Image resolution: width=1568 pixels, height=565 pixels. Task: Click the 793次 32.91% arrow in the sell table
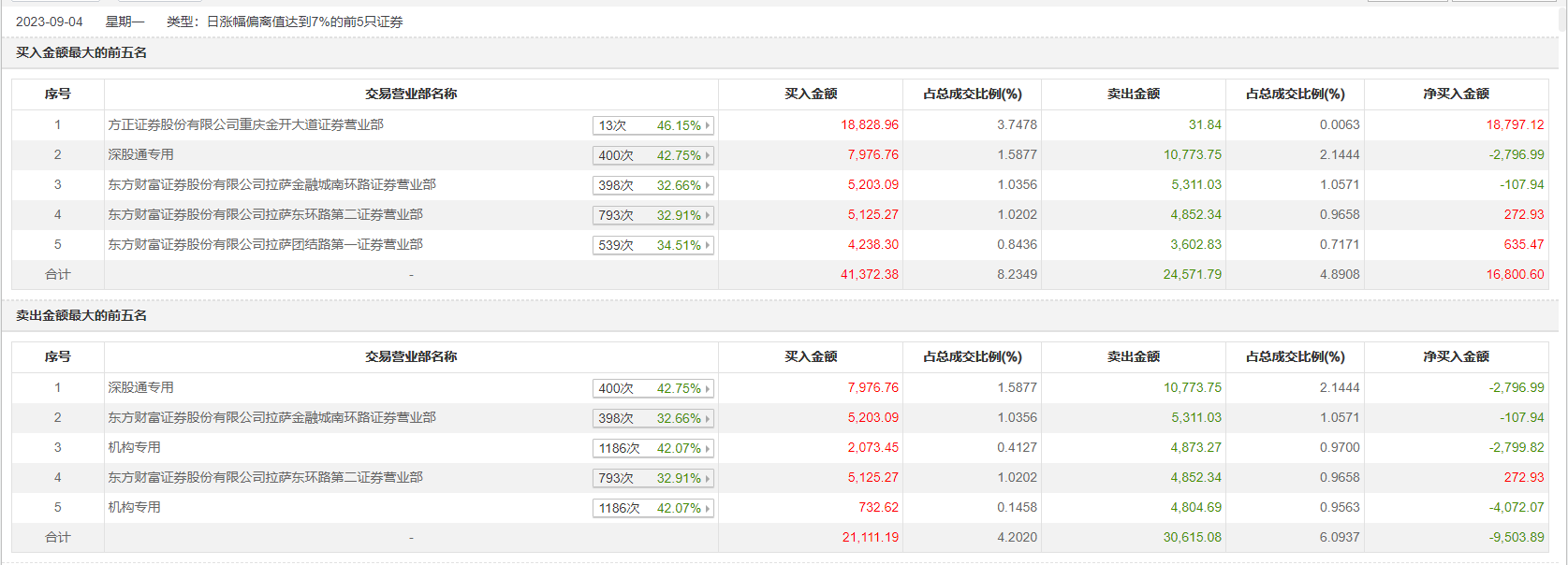click(x=708, y=478)
